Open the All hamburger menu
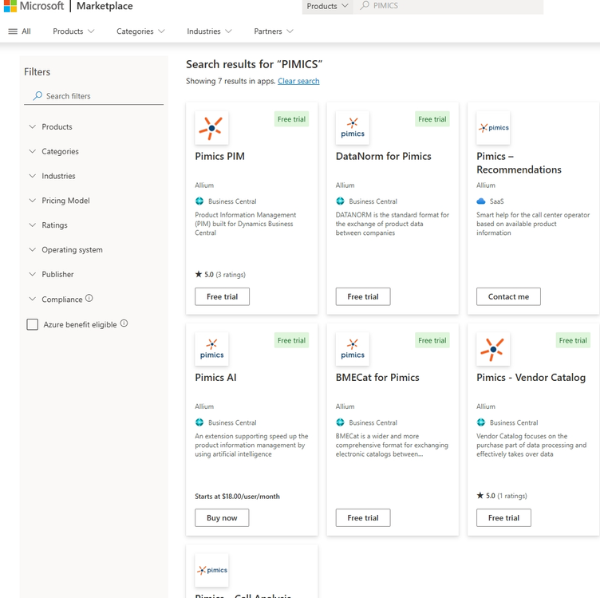The width and height of the screenshot is (600, 598). [x=19, y=31]
